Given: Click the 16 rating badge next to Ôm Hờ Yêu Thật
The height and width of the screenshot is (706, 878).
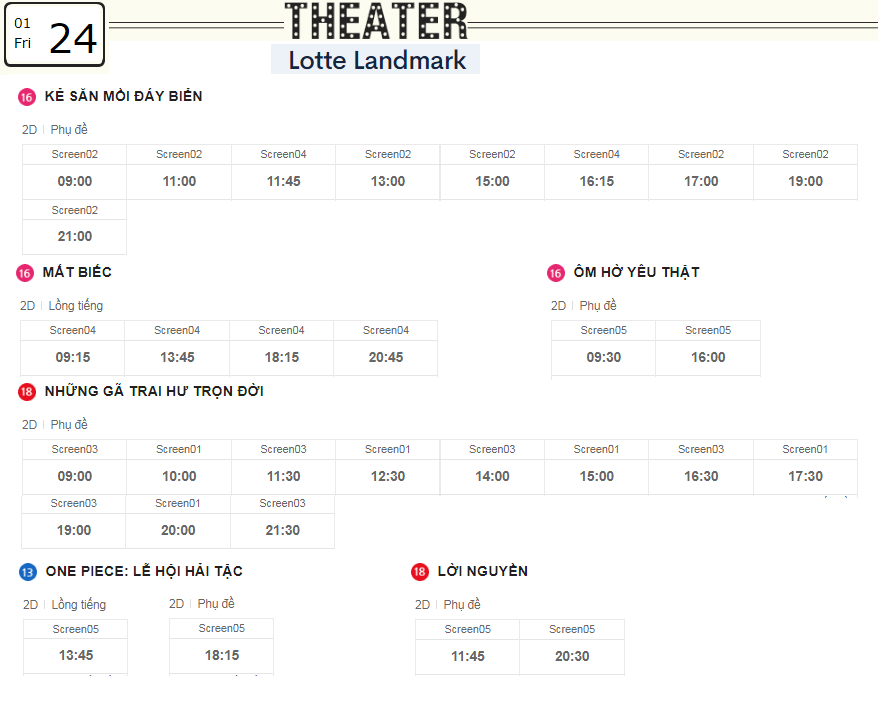Looking at the screenshot, I should point(555,273).
